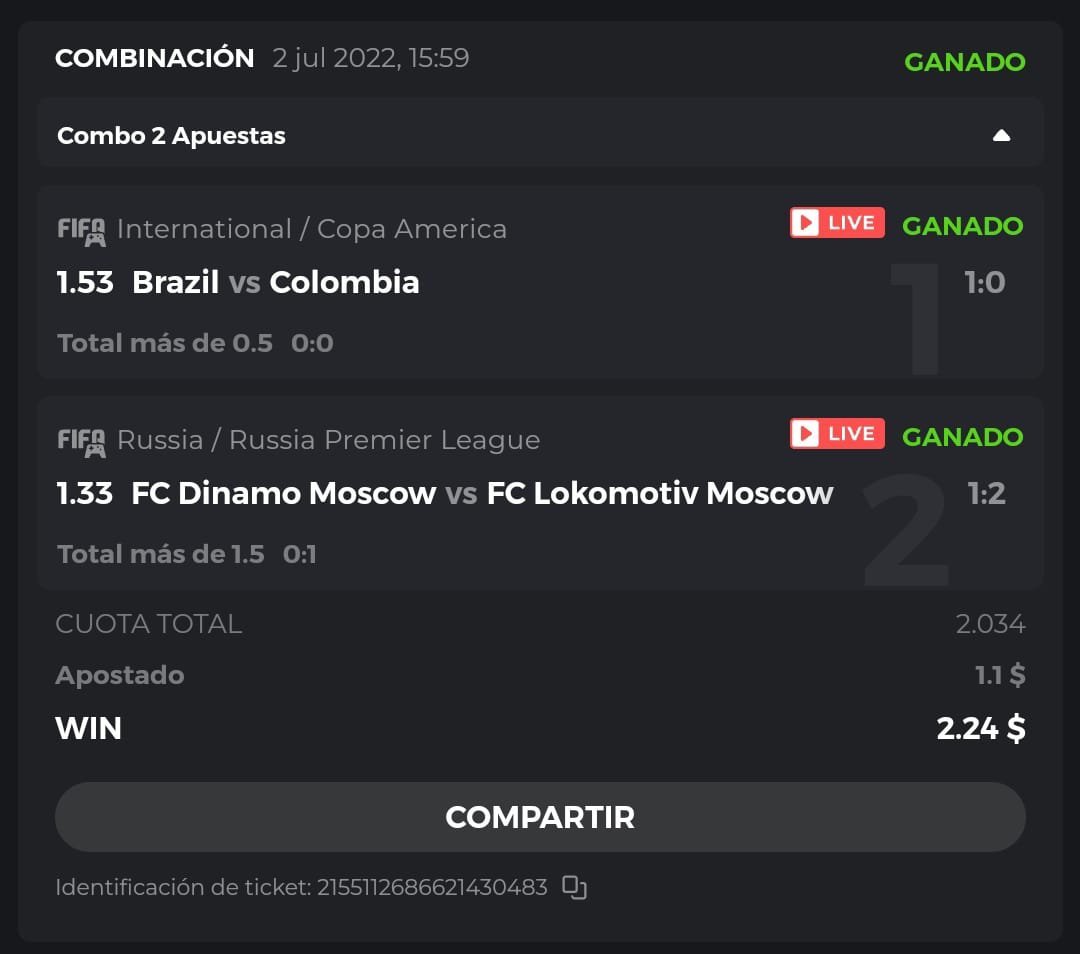Click the Total más de 0.5 market
1080x954 pixels.
(x=165, y=344)
